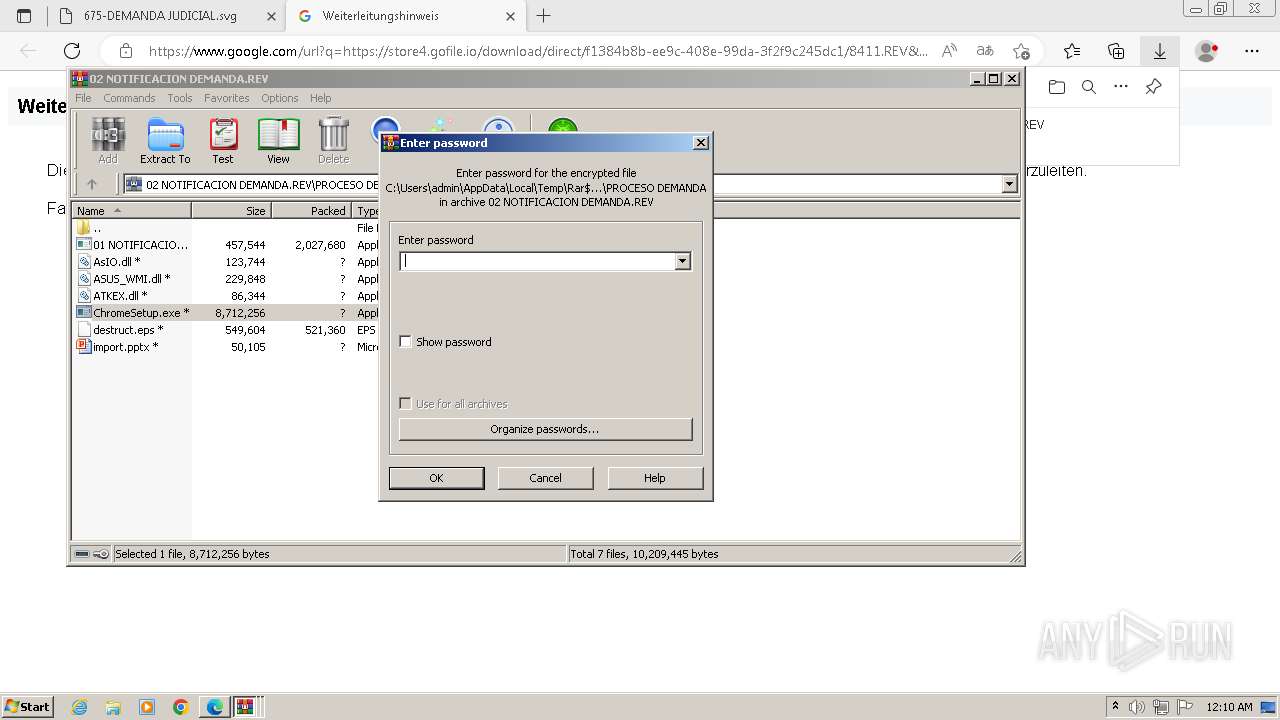Open Edge Collections icon
1280x720 pixels.
coord(1116,51)
